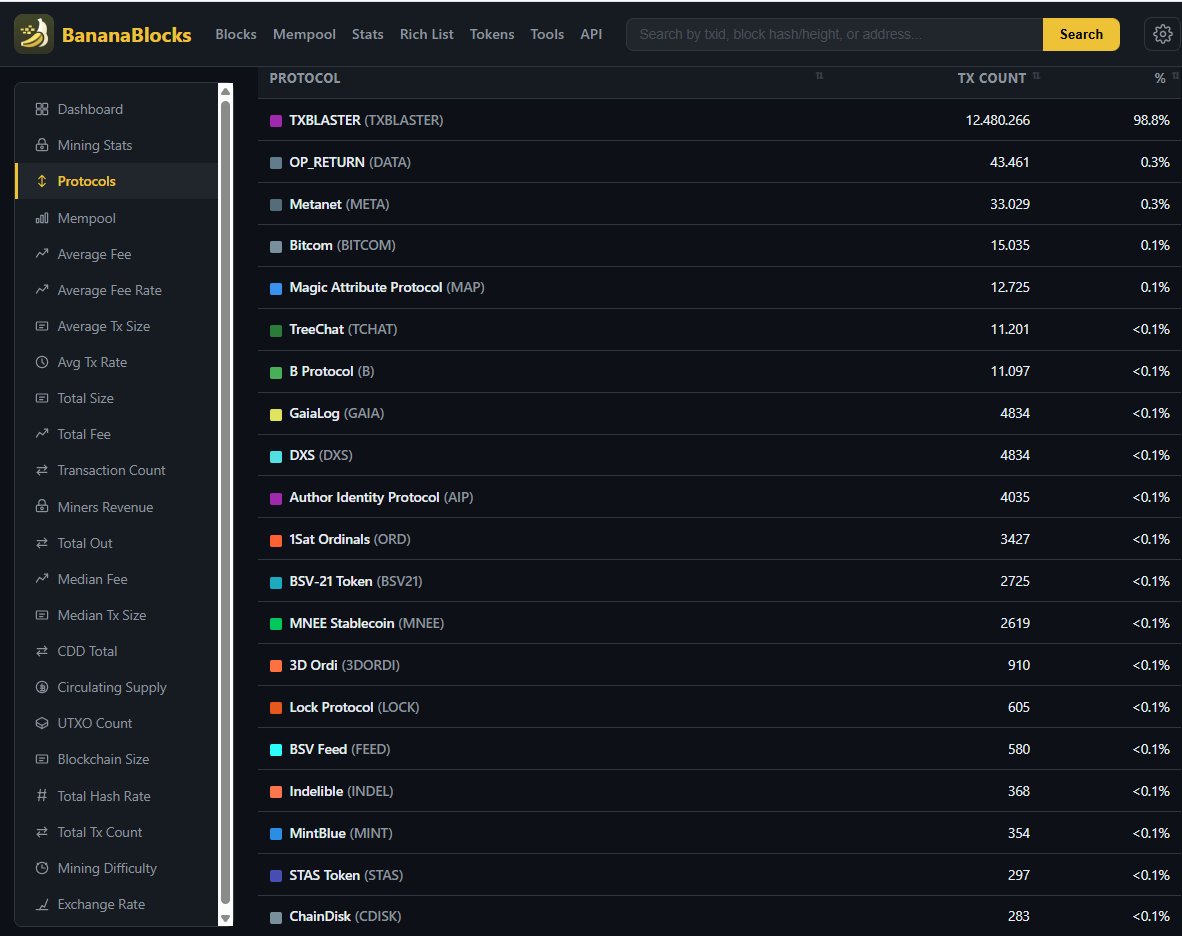Open the Blocks menu in top navigation
This screenshot has width=1182, height=936.
236,34
